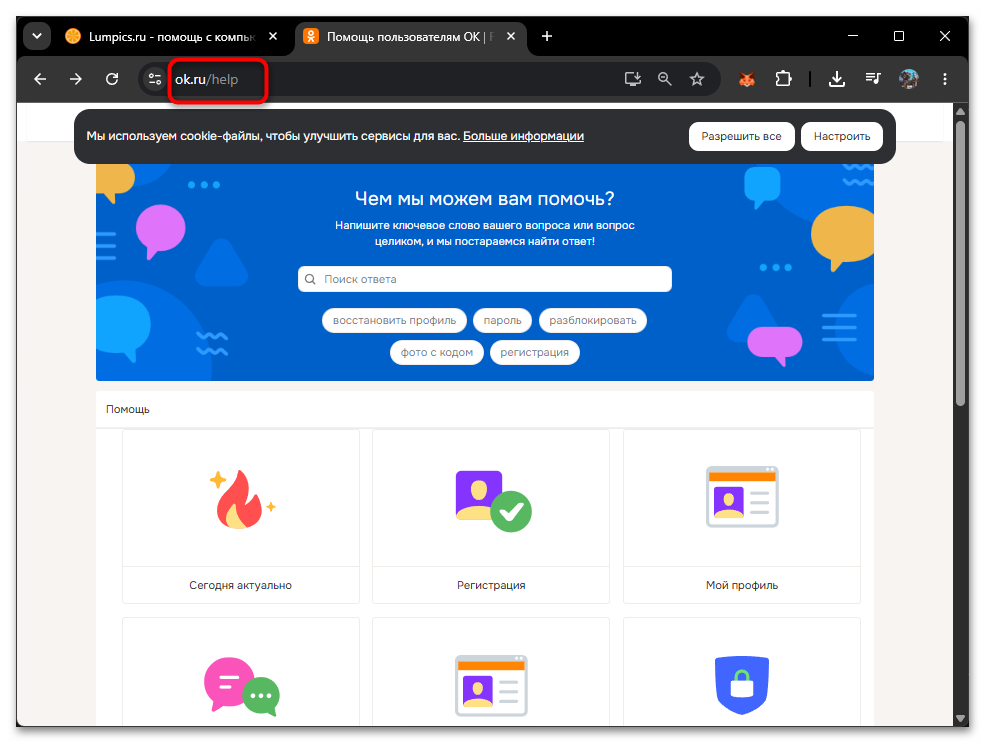Click the scrollbar down arrow
The height and width of the screenshot is (743, 985).
pos(960,719)
